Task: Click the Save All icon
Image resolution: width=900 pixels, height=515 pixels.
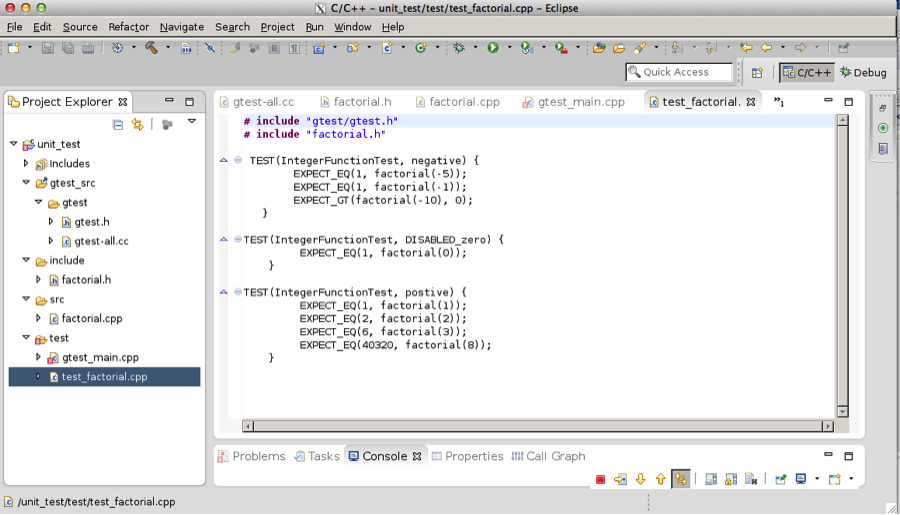Action: 68,48
